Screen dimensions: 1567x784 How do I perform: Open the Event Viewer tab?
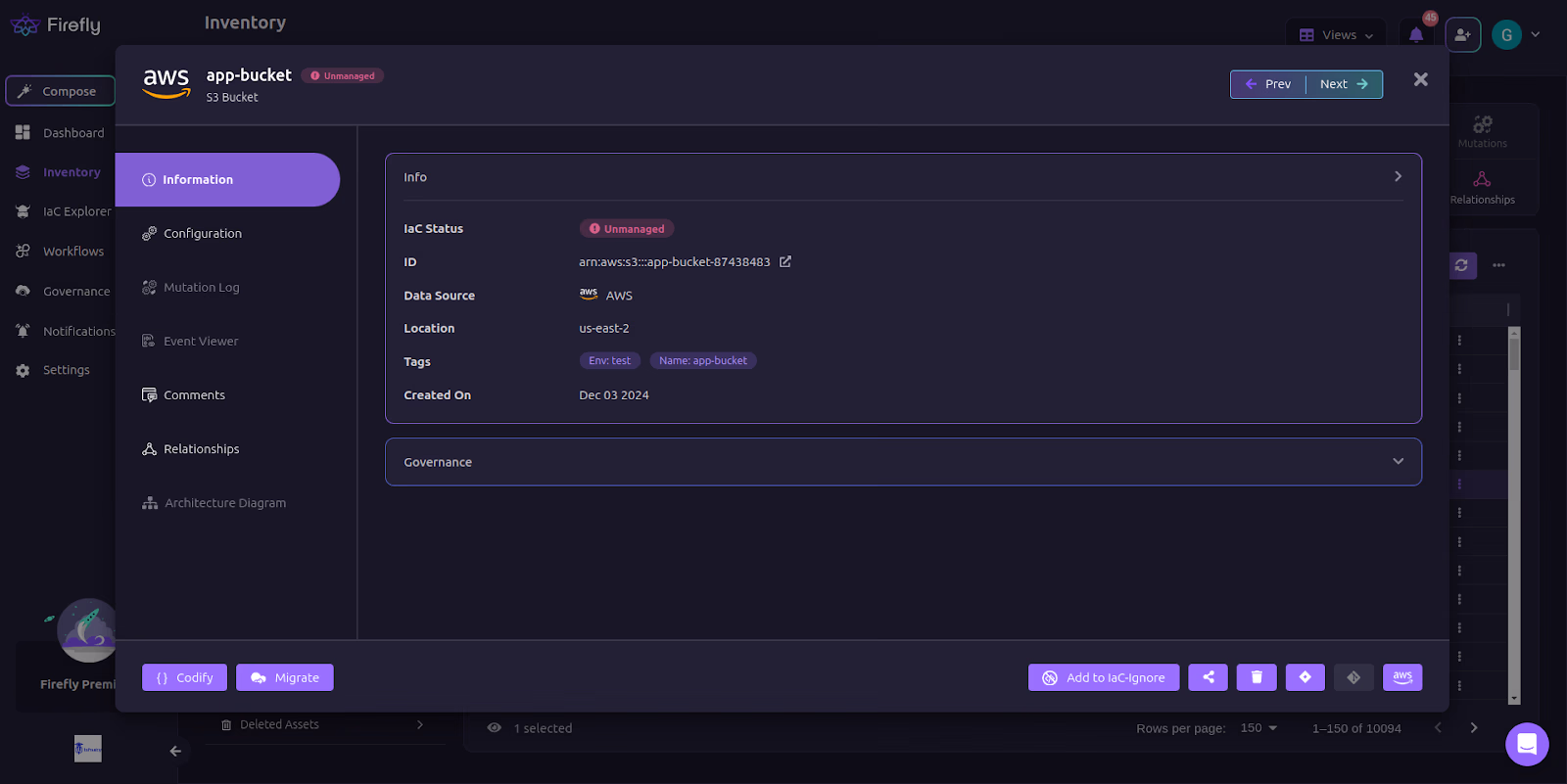point(190,342)
